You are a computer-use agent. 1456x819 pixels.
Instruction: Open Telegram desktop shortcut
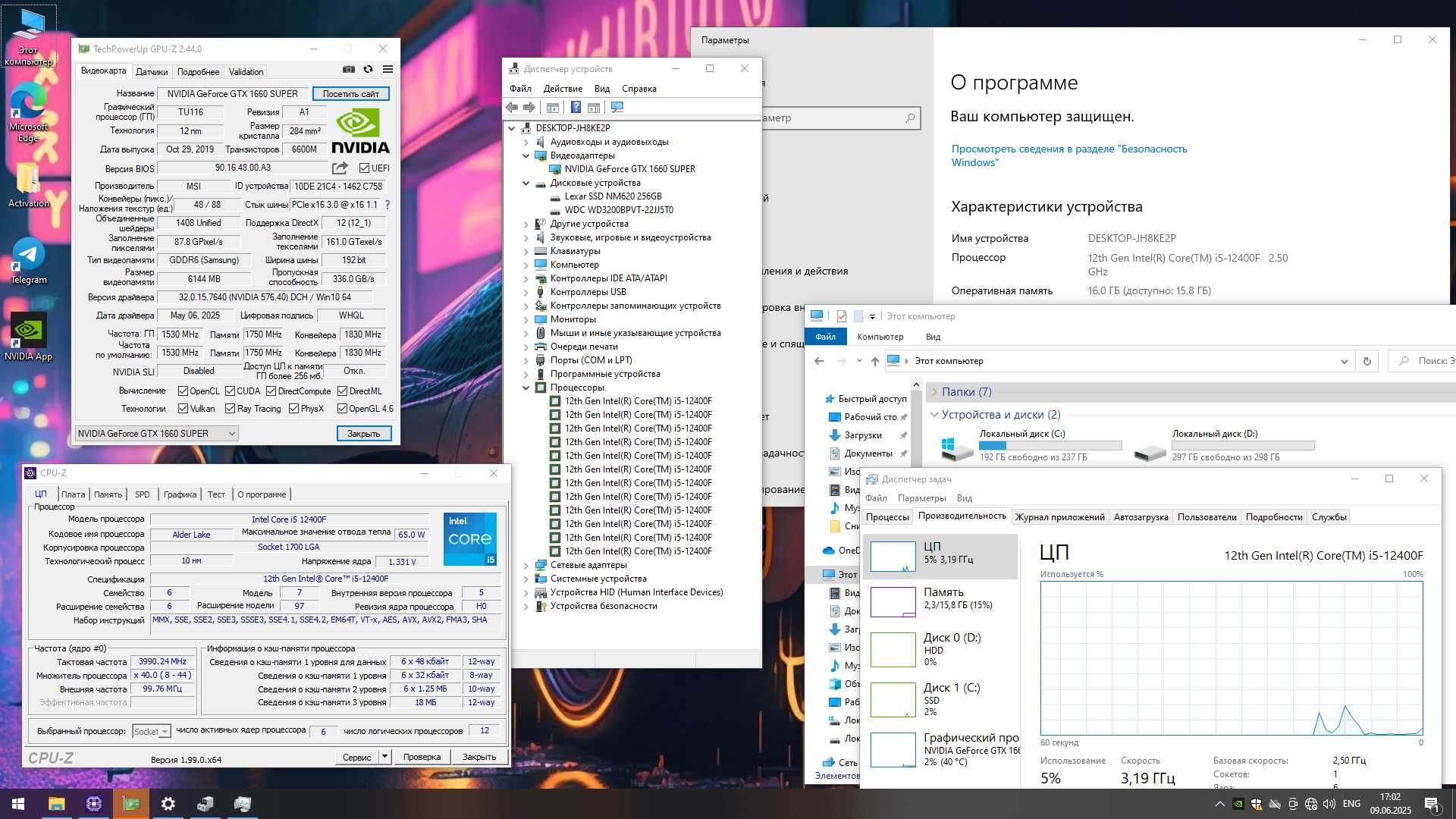(x=28, y=262)
